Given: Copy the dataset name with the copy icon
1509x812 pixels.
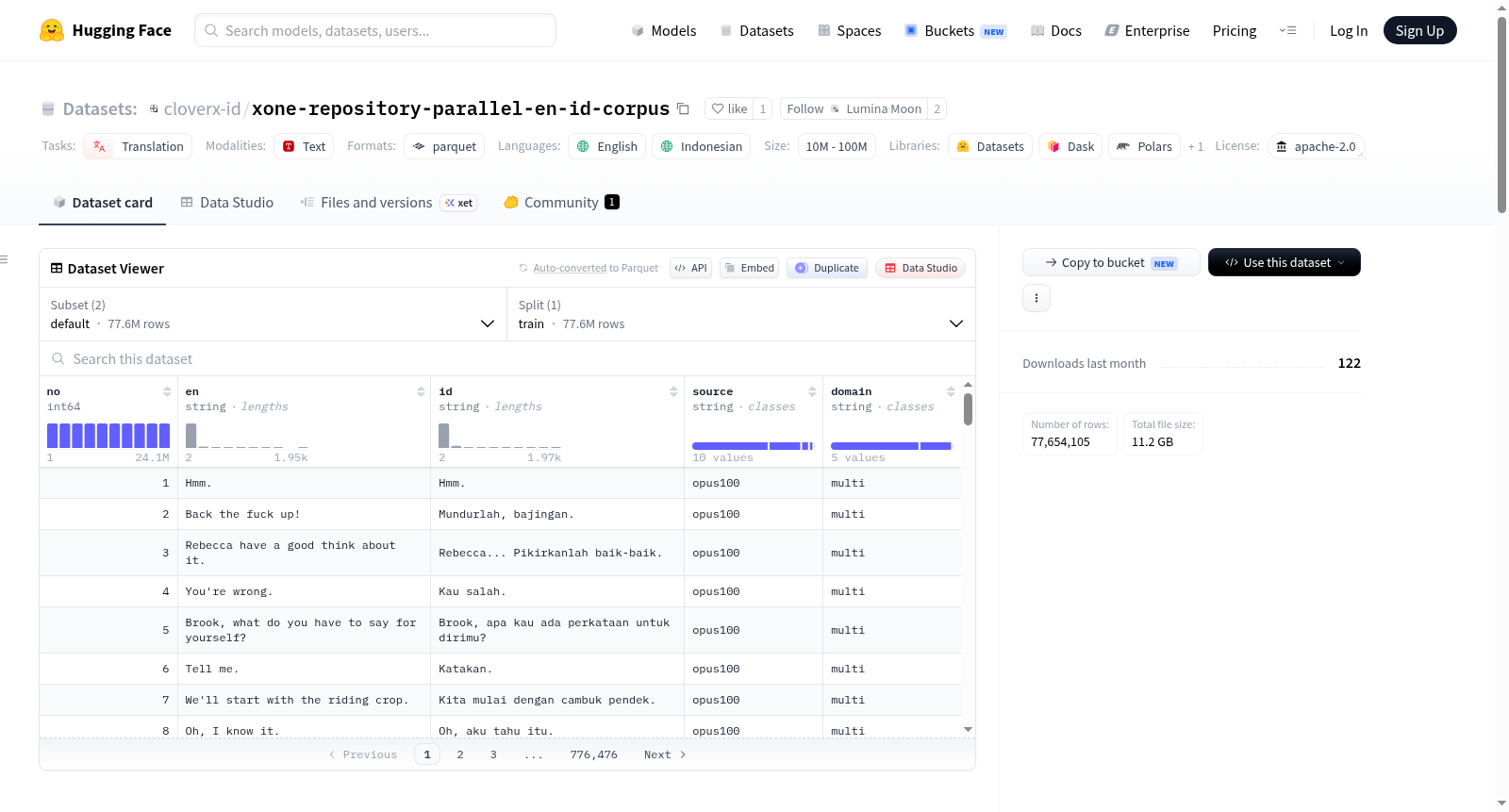Looking at the screenshot, I should [x=684, y=108].
